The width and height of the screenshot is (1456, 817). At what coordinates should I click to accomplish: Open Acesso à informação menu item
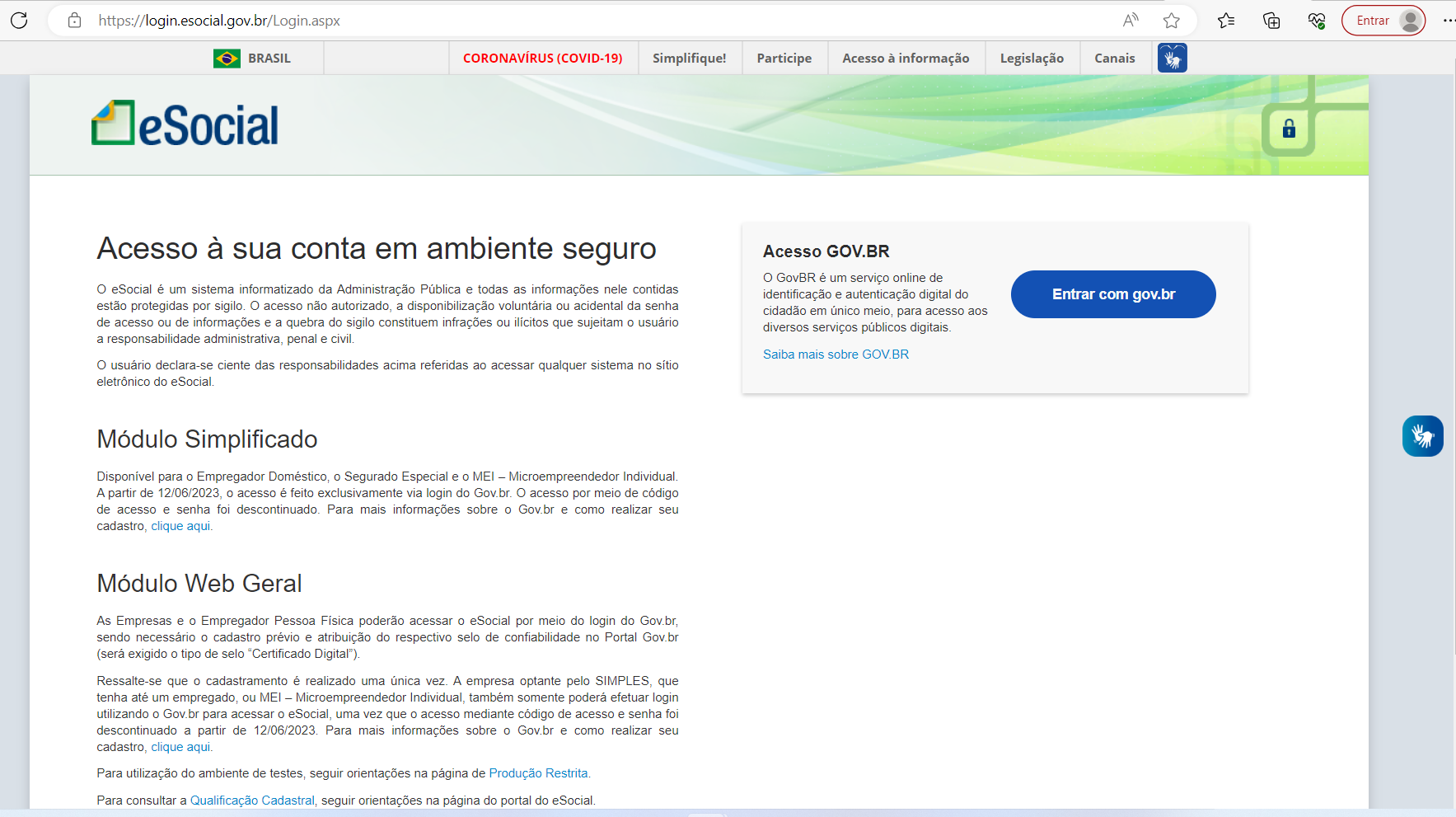click(x=906, y=59)
